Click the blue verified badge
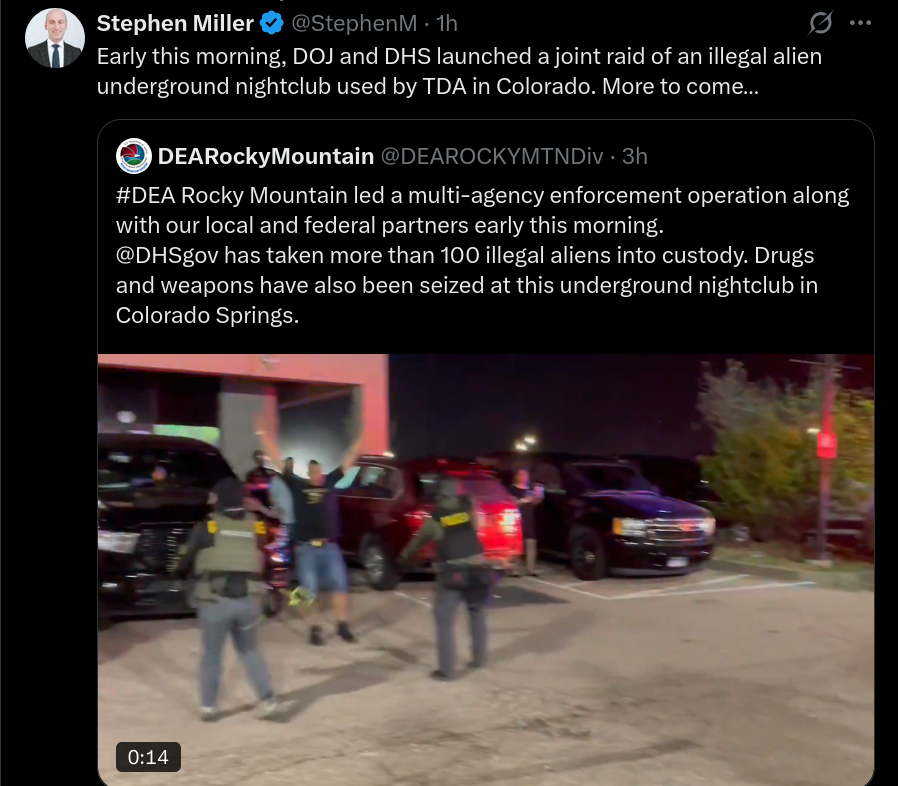Image resolution: width=898 pixels, height=786 pixels. point(271,23)
